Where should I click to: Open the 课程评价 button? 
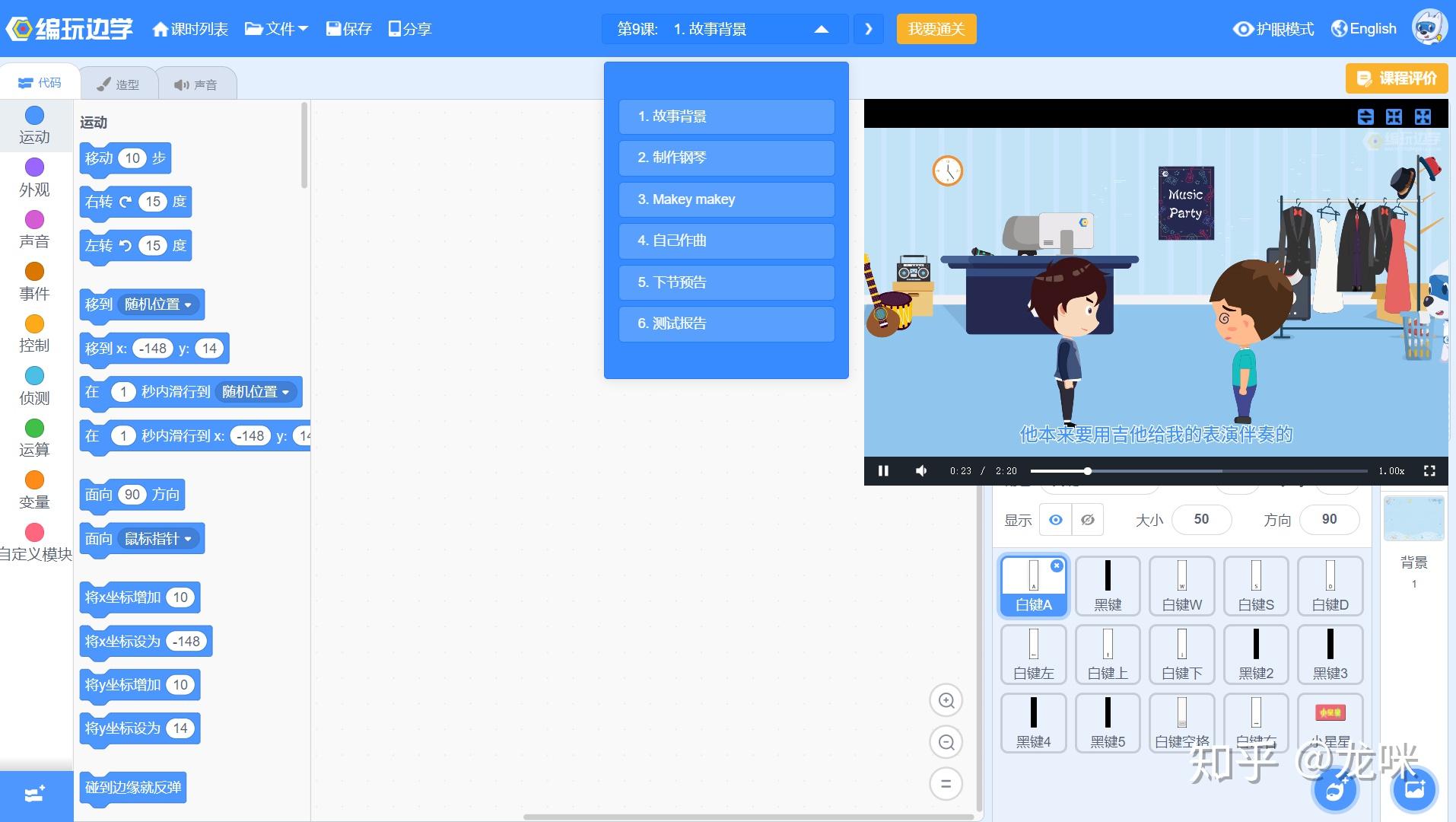pos(1397,78)
